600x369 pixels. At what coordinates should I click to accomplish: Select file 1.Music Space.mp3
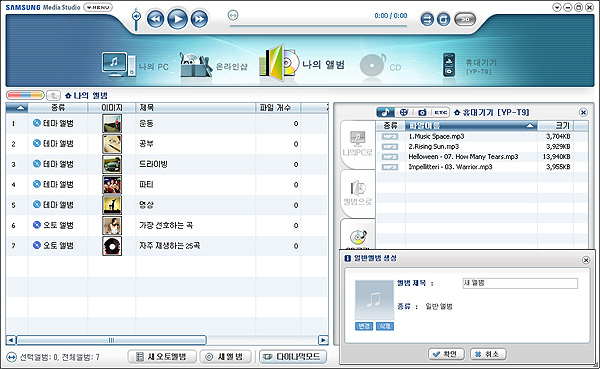tap(436, 136)
